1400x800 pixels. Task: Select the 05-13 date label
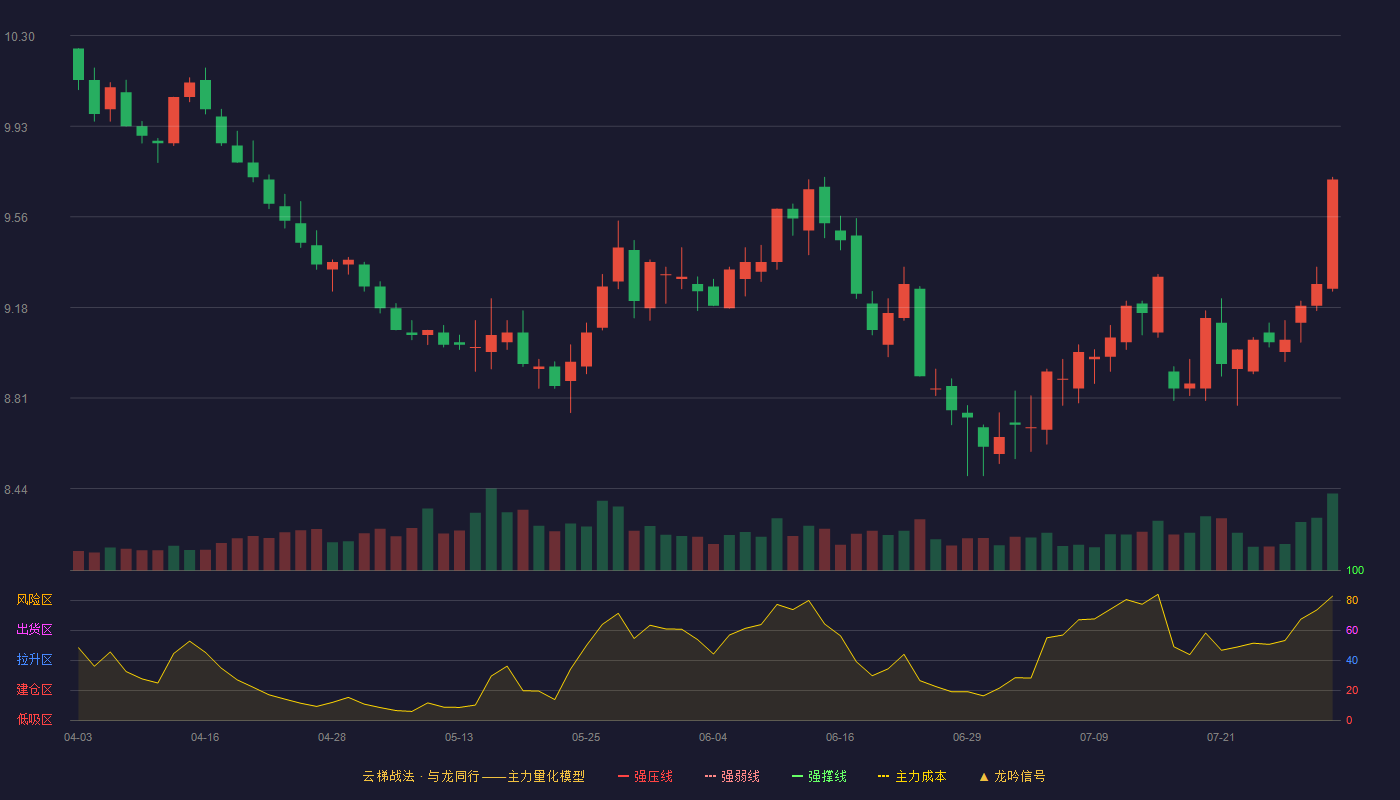tap(459, 737)
